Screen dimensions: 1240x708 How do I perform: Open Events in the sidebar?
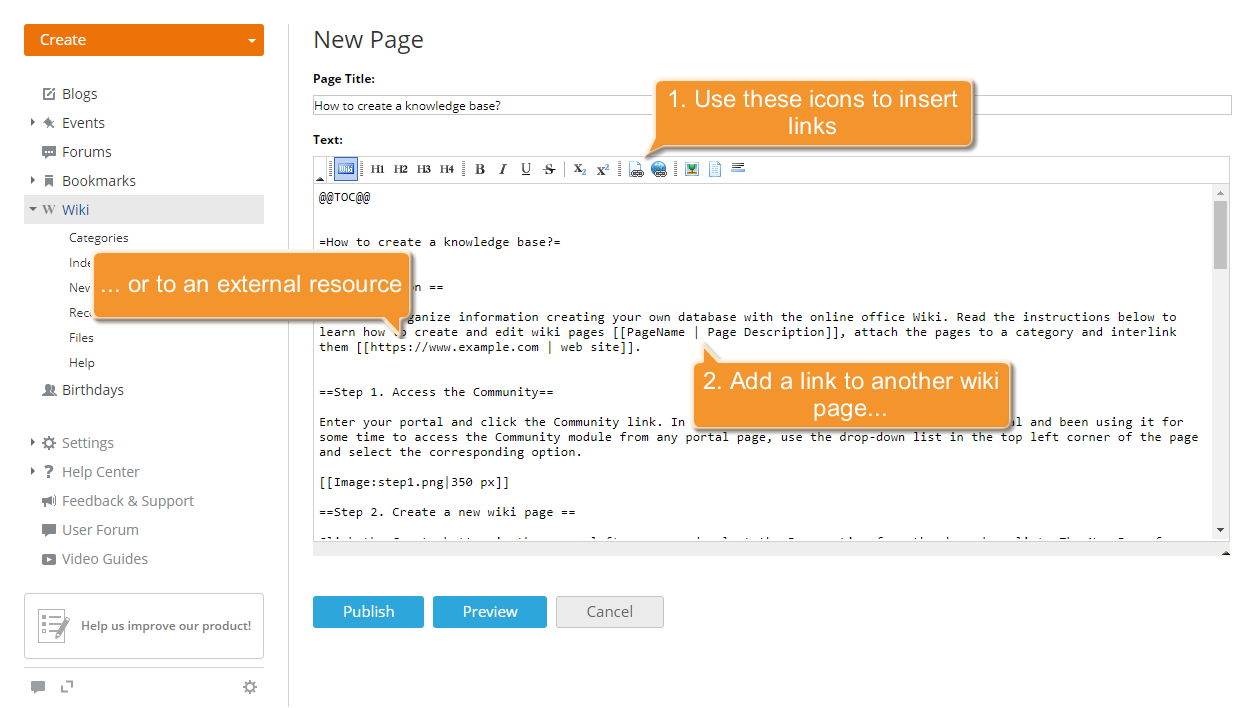pos(83,123)
